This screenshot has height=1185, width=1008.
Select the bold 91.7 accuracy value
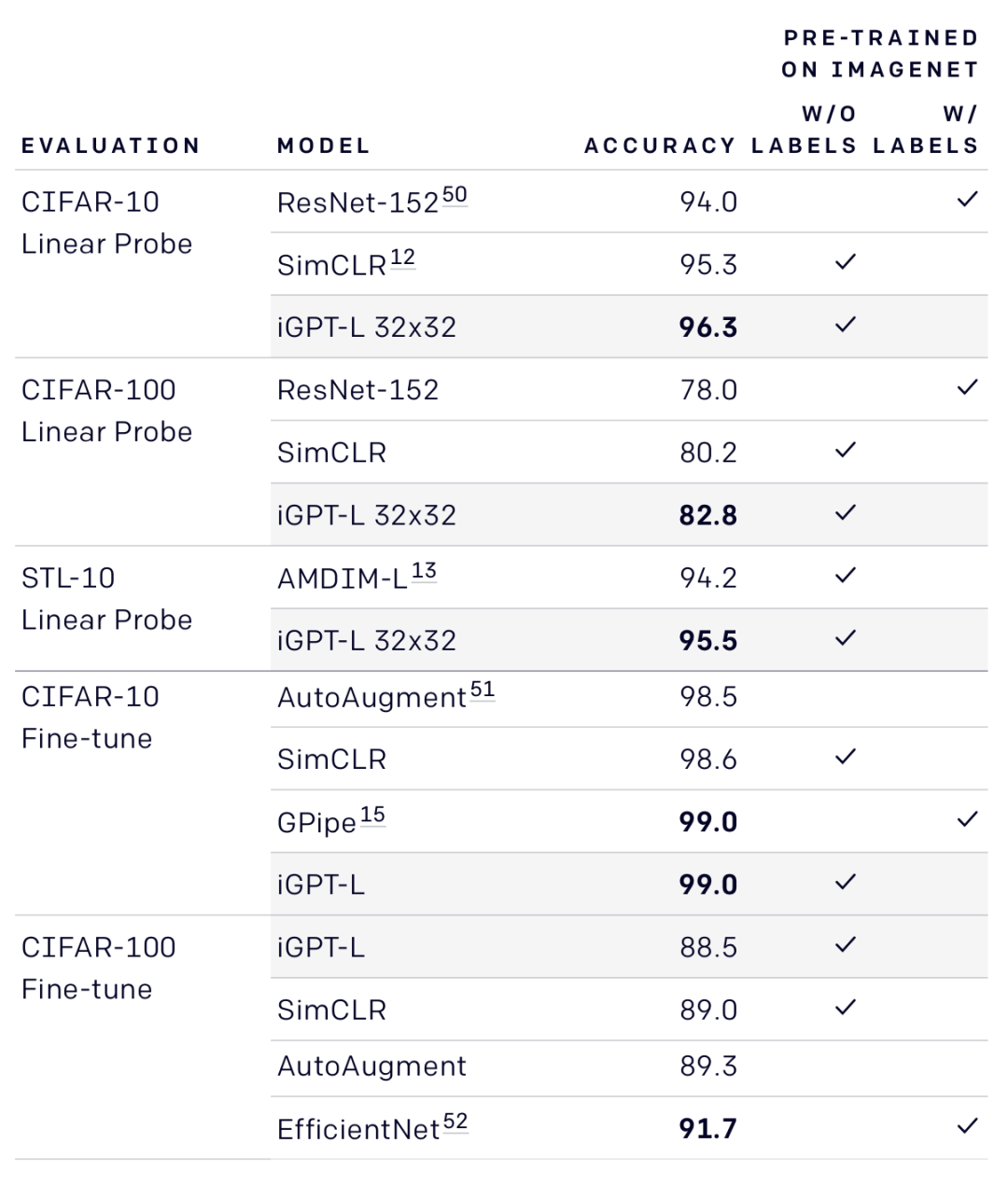(x=708, y=1129)
